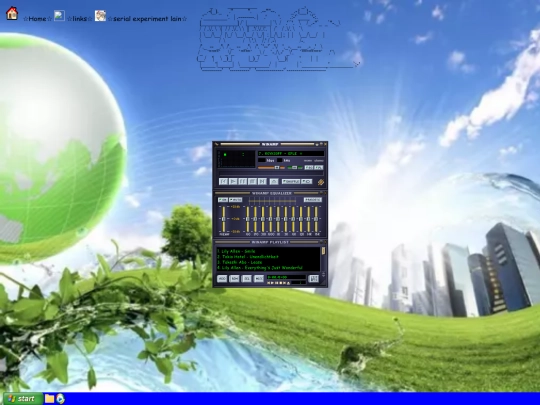Open playlist ADD menu button

222,279
